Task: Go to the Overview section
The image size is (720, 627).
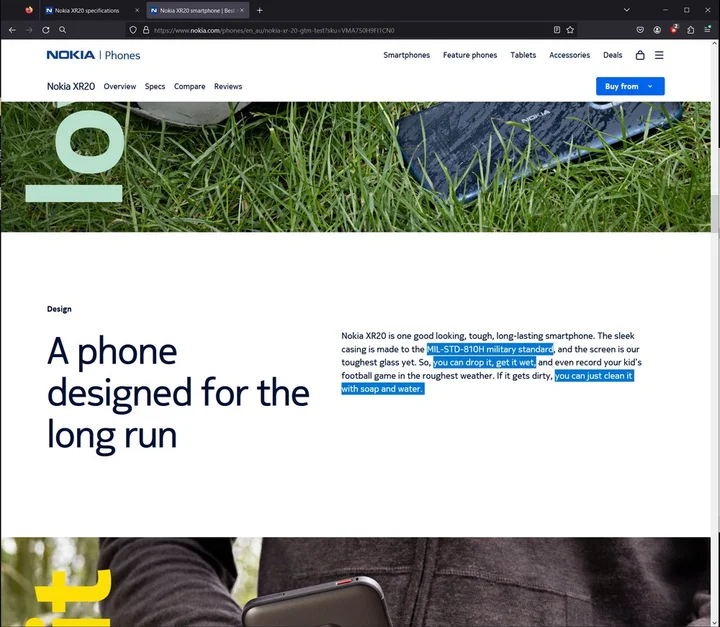Action: [x=120, y=86]
